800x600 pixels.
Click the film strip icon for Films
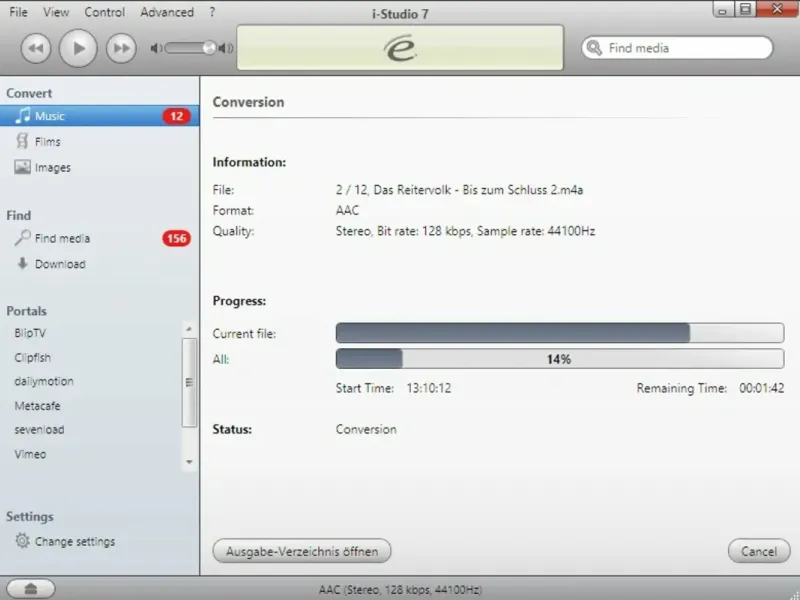[22, 141]
